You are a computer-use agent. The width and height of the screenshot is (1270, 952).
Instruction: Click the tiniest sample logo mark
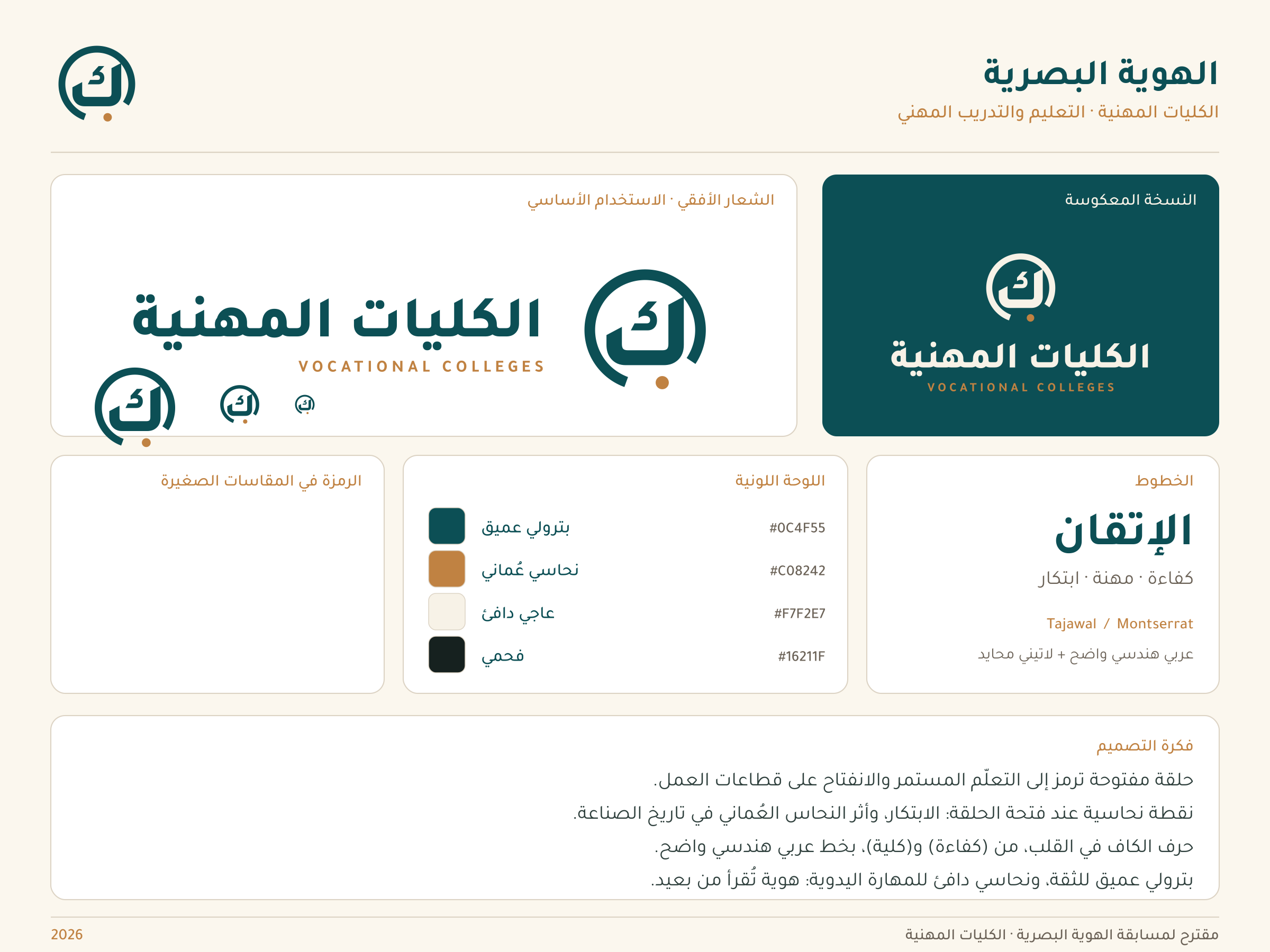click(x=305, y=405)
